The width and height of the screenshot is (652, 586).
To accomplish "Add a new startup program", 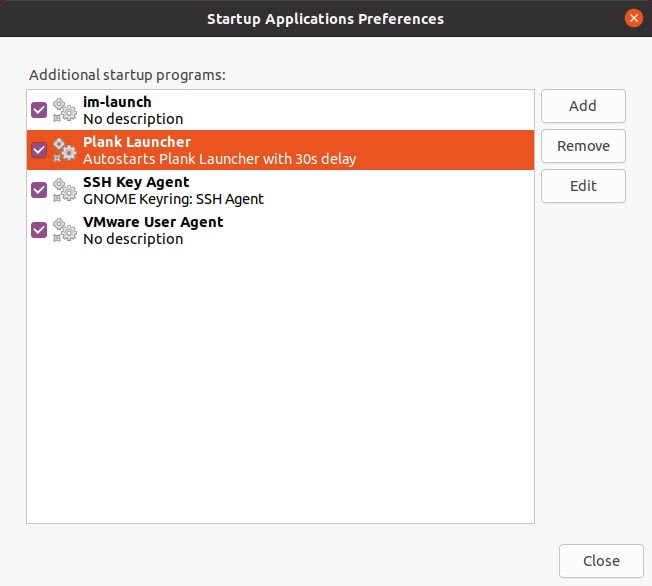I will [583, 106].
